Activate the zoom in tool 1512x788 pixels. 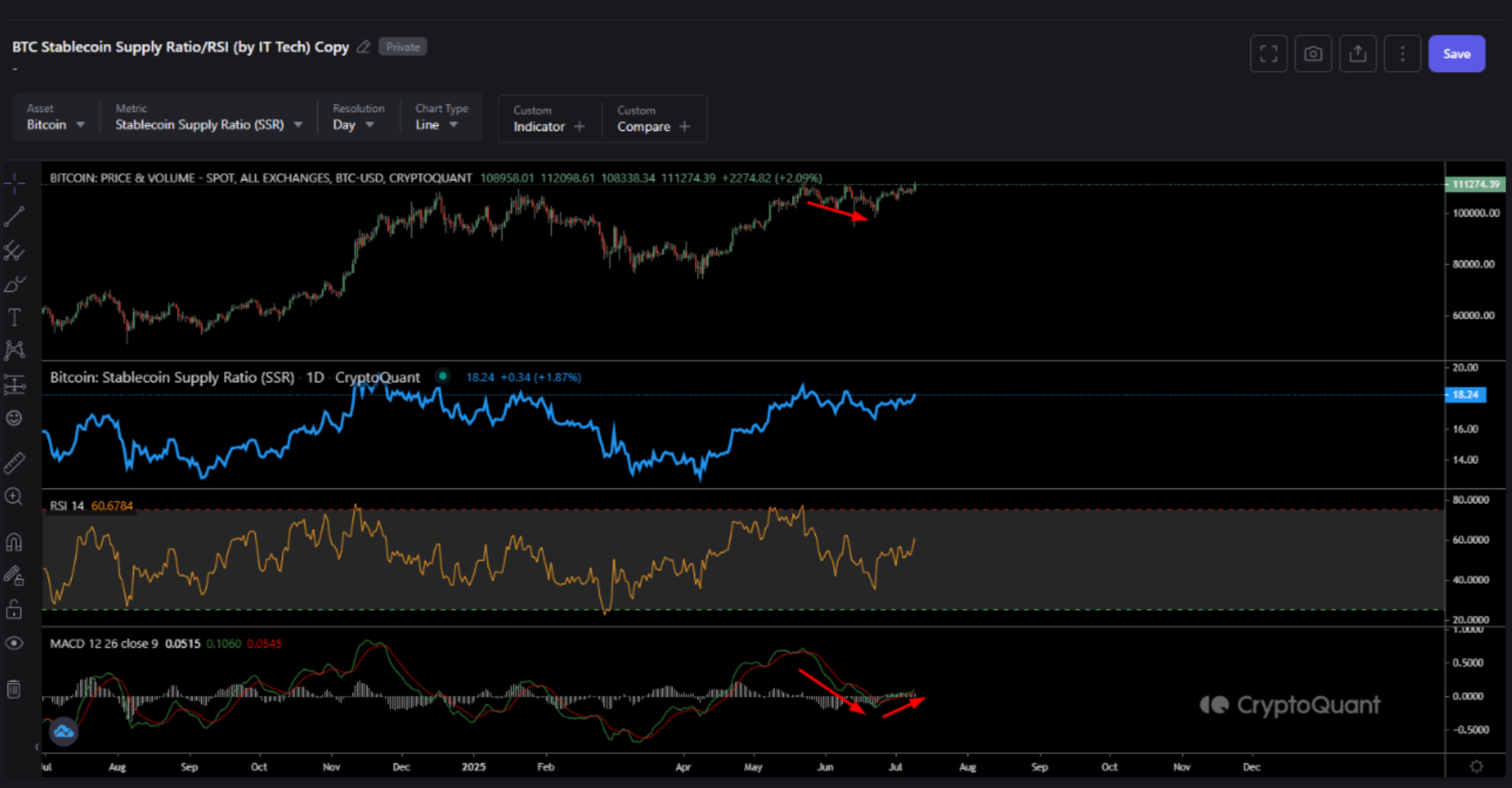click(14, 497)
